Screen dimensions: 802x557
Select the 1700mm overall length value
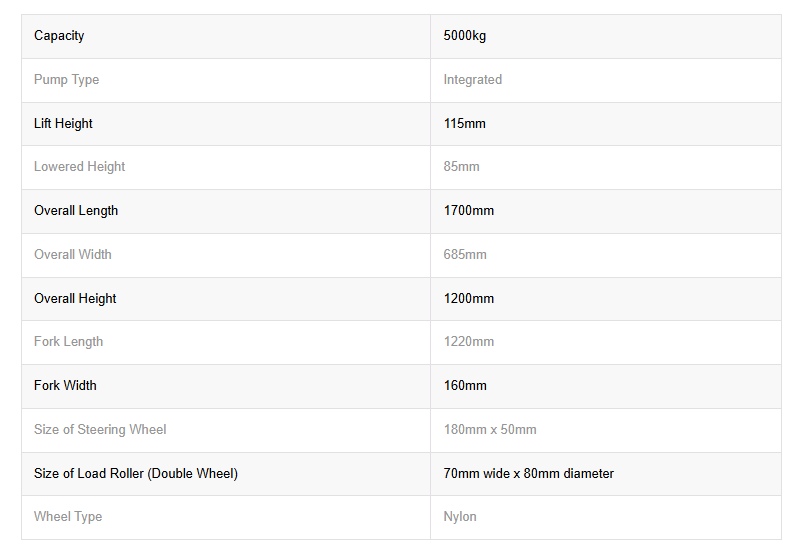click(469, 211)
